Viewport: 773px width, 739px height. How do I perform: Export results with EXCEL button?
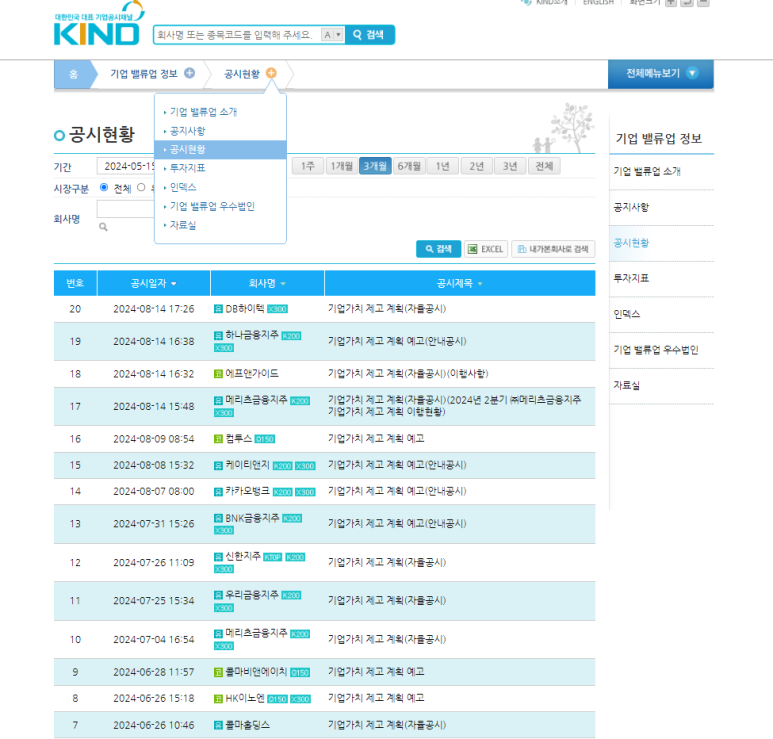[486, 249]
